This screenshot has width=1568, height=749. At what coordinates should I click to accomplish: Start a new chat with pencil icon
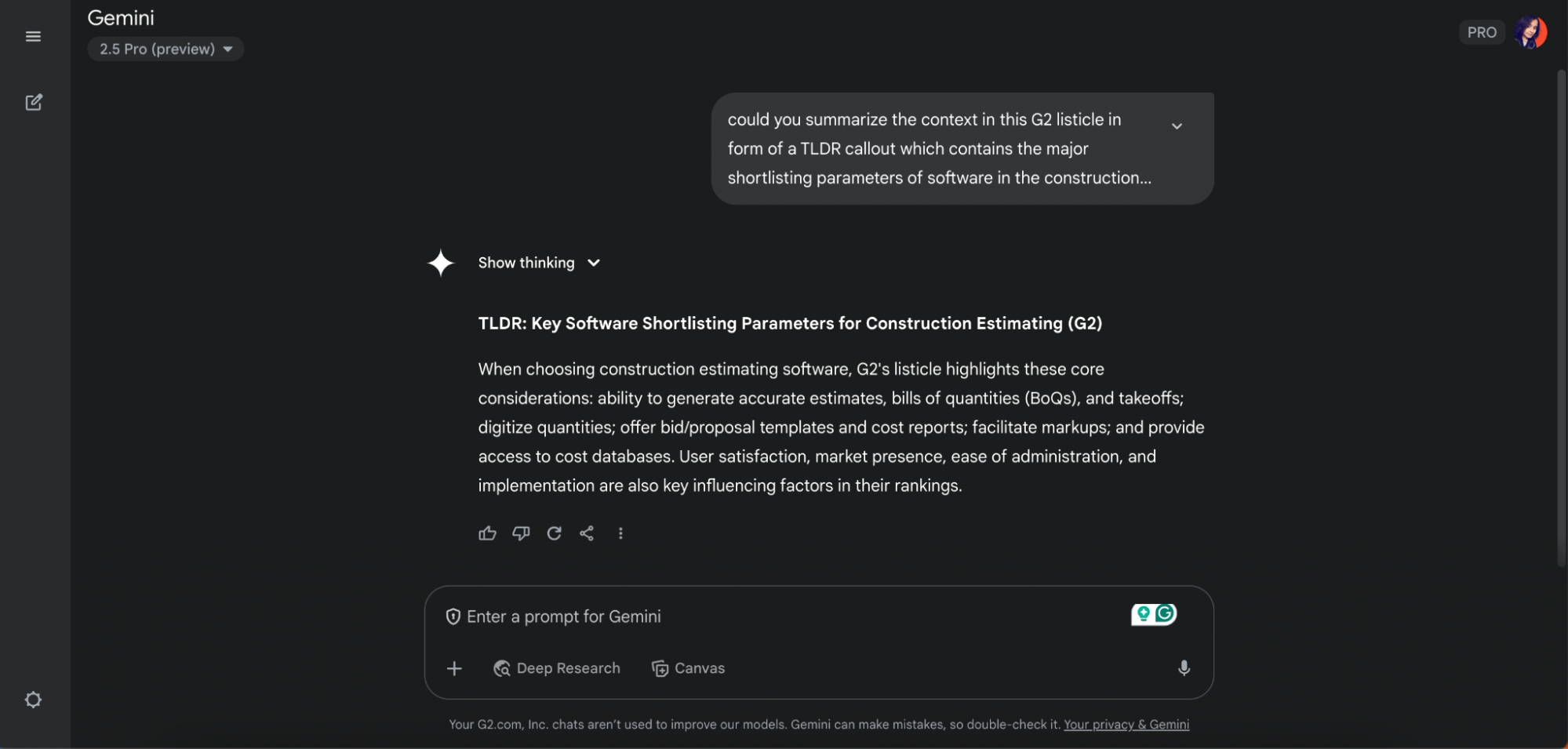point(33,102)
